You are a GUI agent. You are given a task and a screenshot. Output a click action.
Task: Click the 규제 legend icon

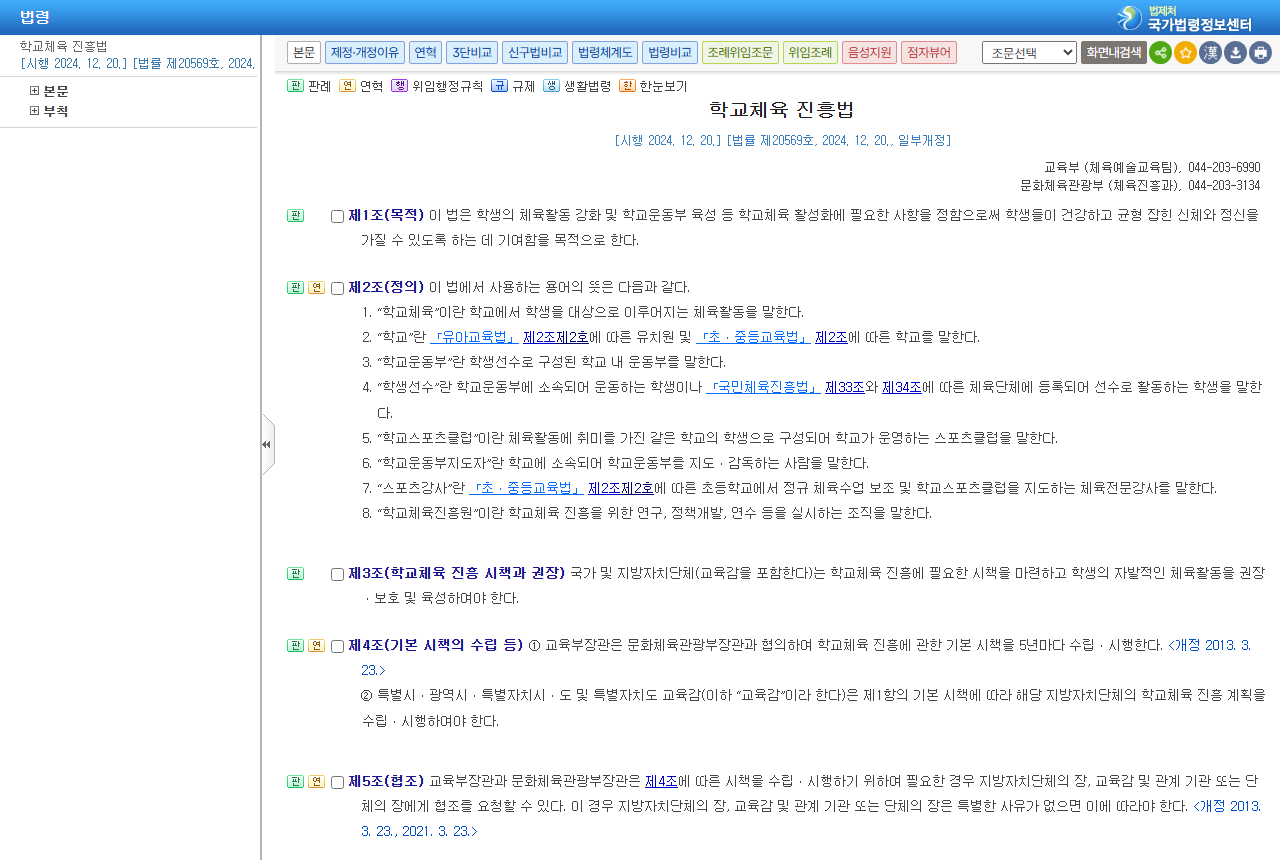[499, 86]
